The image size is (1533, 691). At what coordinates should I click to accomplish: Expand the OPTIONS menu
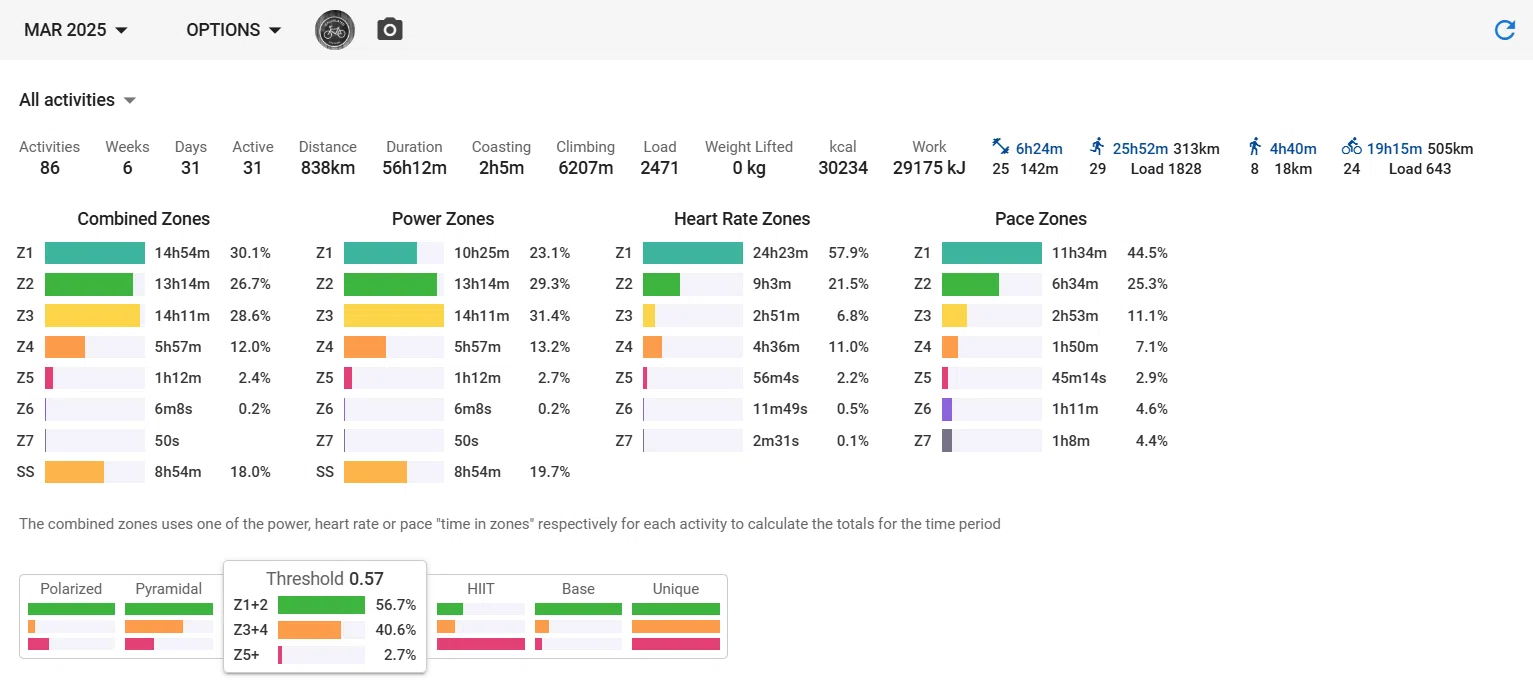[x=234, y=30]
